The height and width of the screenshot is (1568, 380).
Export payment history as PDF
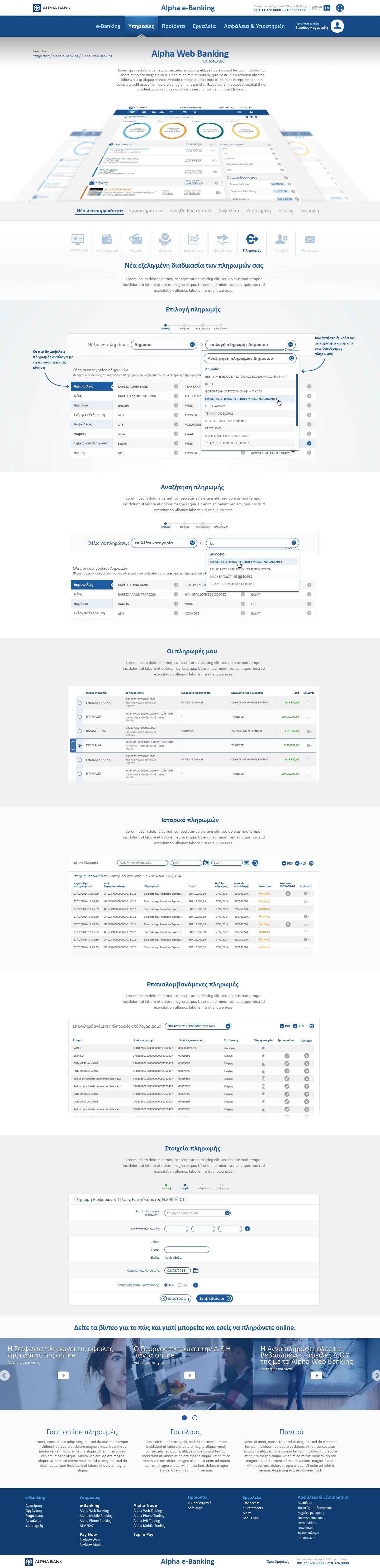(287, 863)
